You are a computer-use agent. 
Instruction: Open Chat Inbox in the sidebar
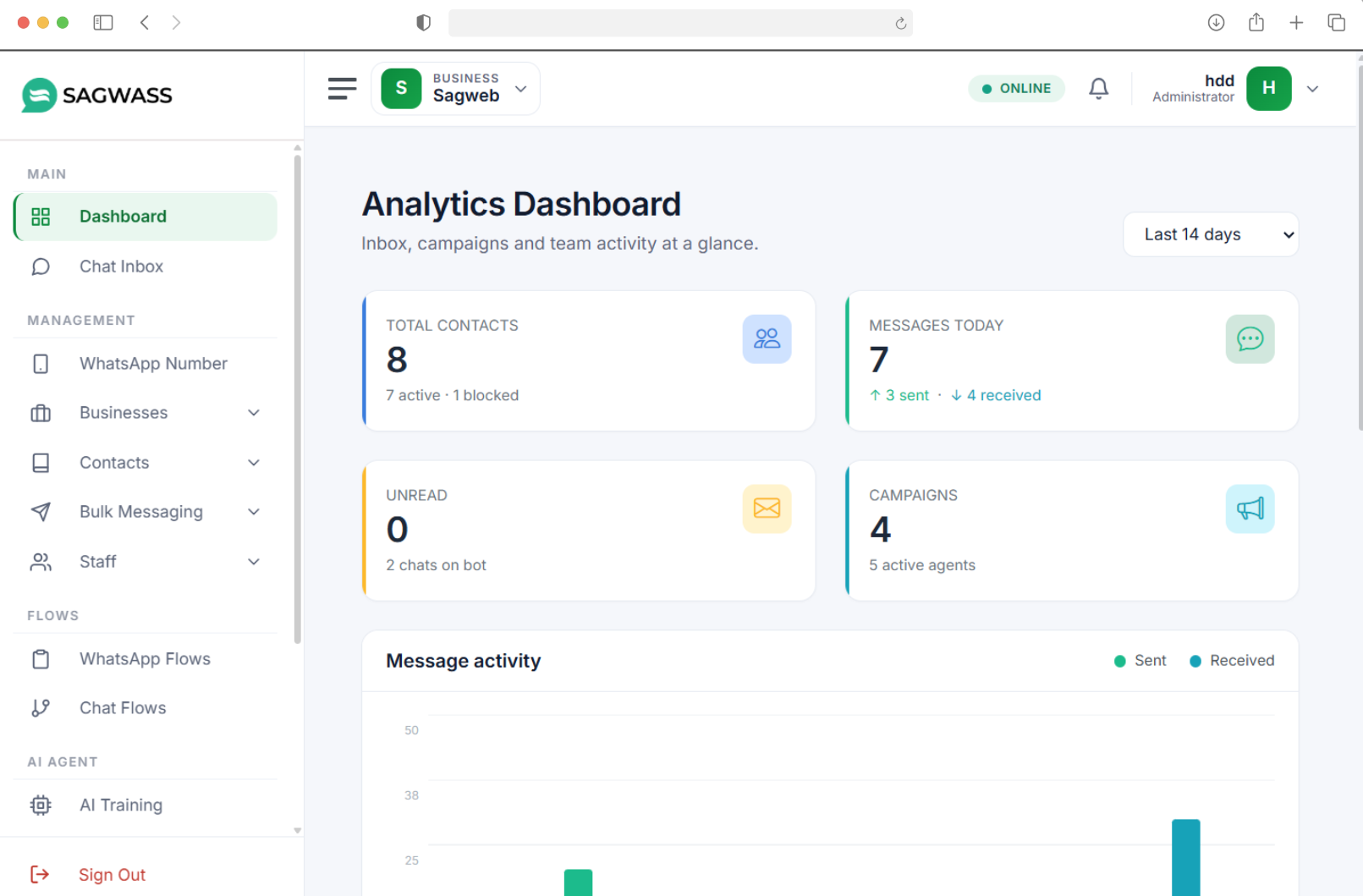pyautogui.click(x=146, y=267)
